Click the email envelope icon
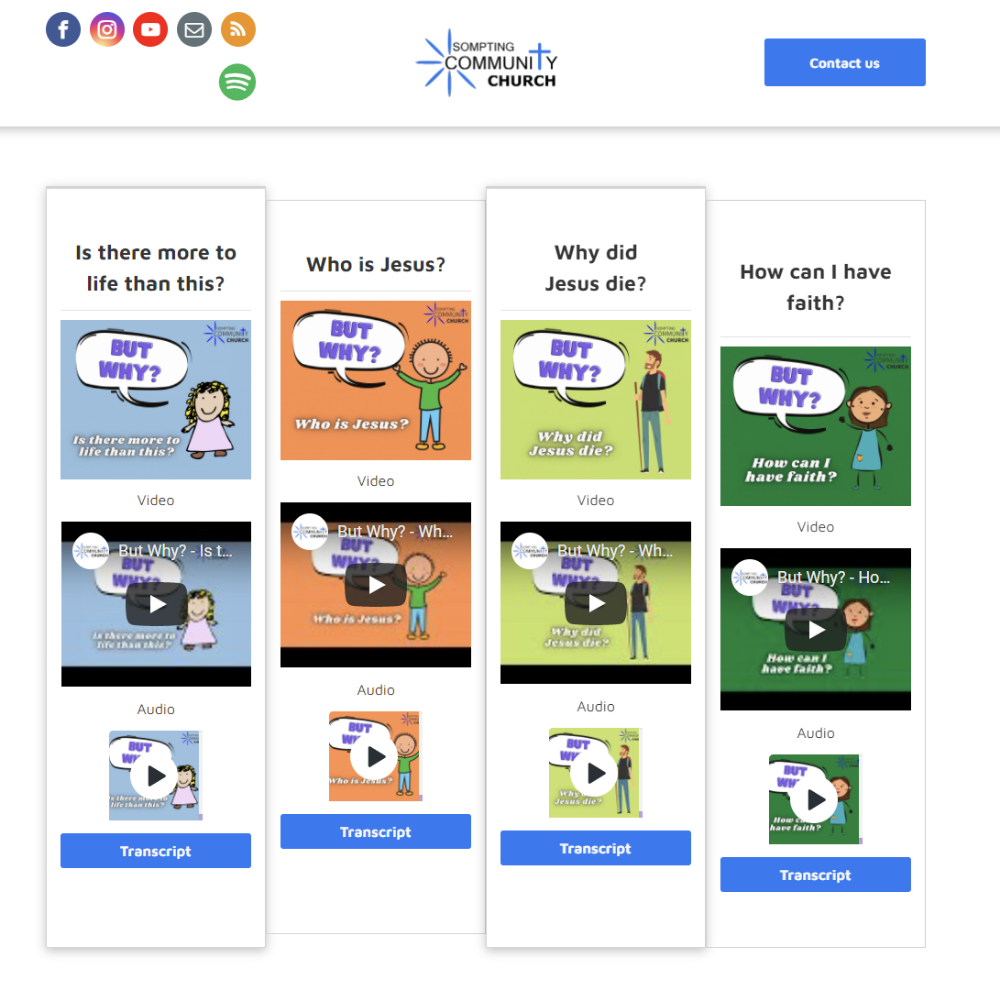Viewport: 1000px width, 1000px height. 195,29
